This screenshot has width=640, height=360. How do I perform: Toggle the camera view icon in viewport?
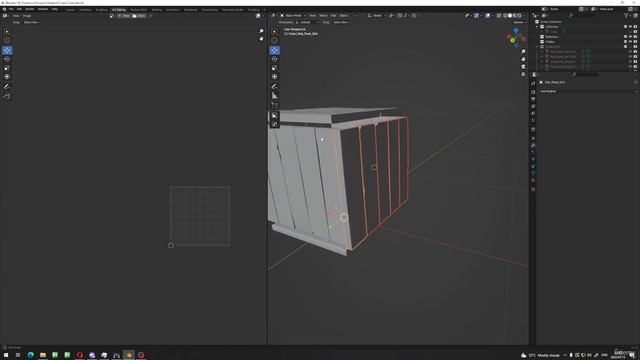pyautogui.click(x=523, y=67)
